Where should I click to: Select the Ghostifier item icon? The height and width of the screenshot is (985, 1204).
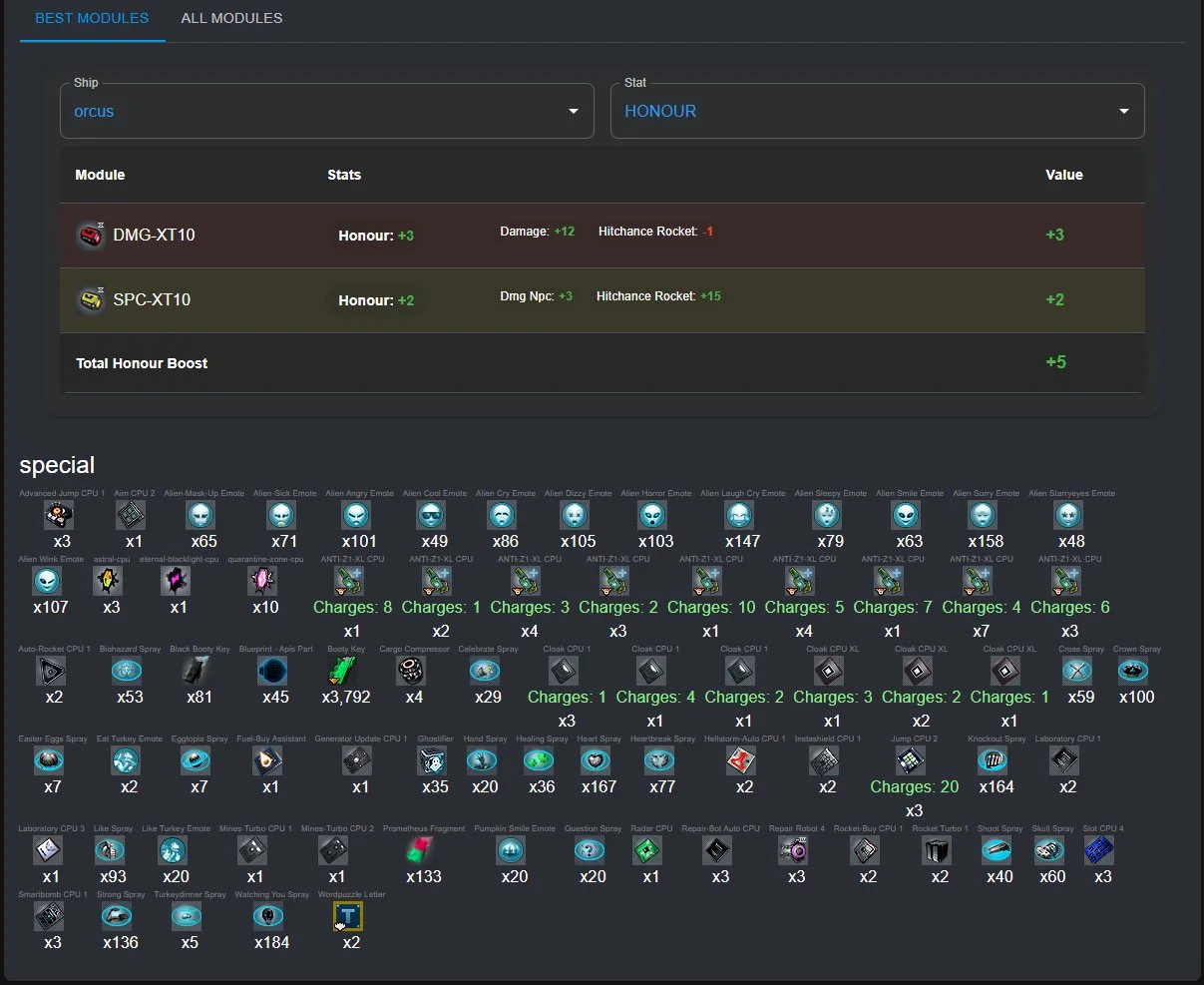point(432,760)
